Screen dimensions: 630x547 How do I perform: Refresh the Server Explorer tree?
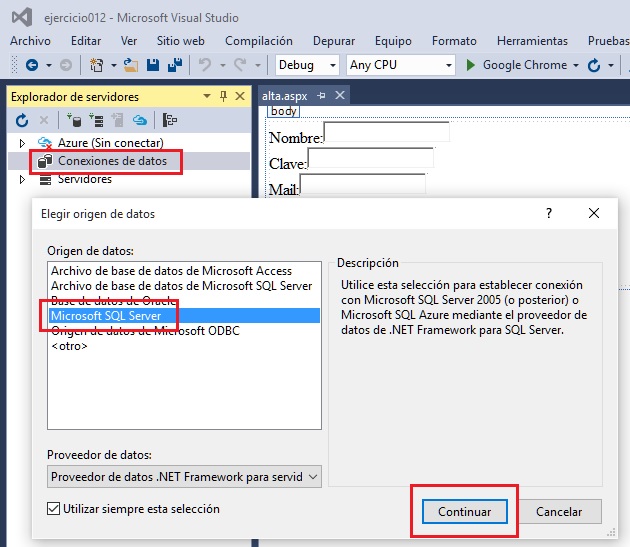(x=22, y=120)
